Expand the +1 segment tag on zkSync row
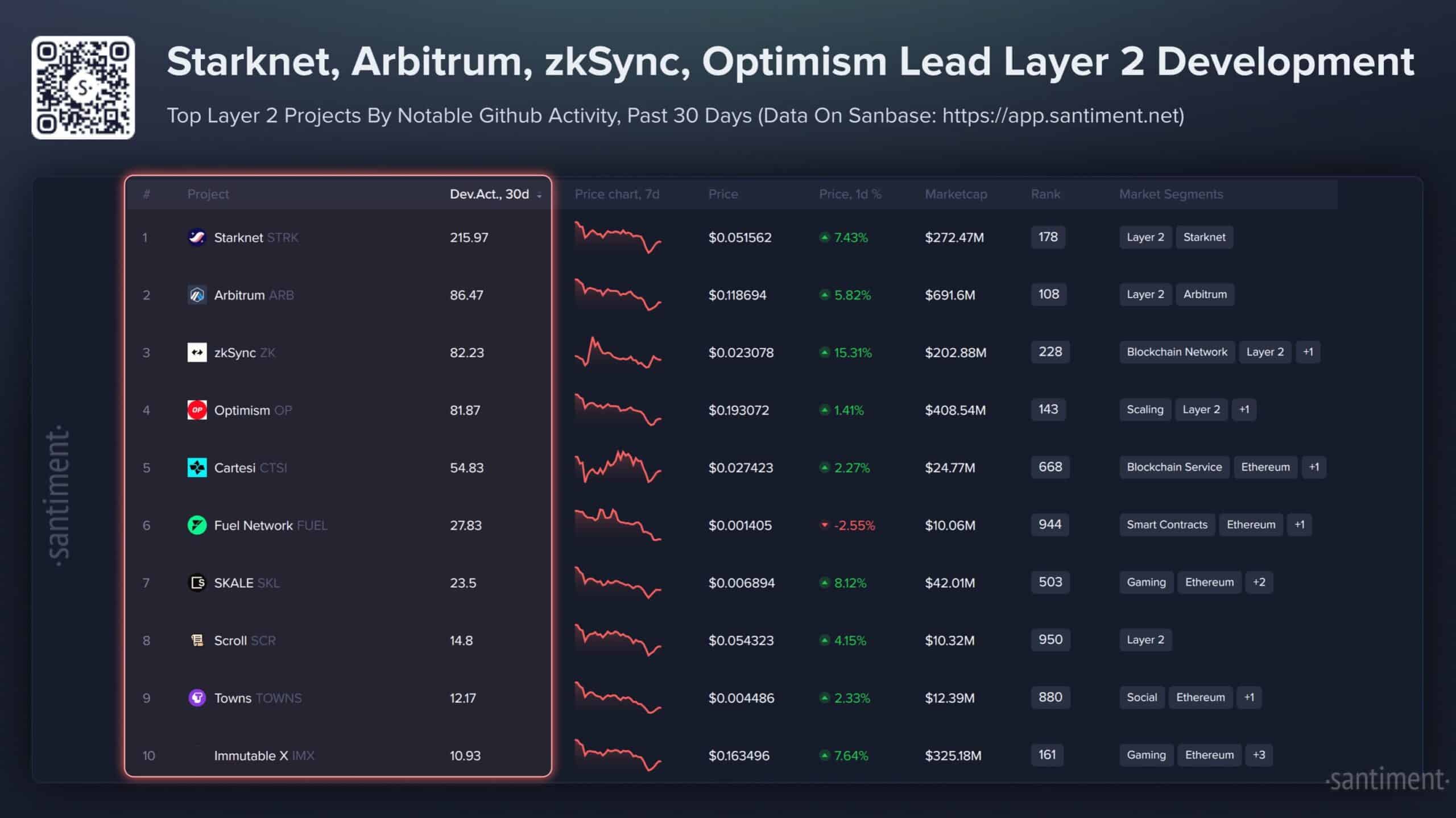Image resolution: width=1456 pixels, height=818 pixels. pos(1308,352)
